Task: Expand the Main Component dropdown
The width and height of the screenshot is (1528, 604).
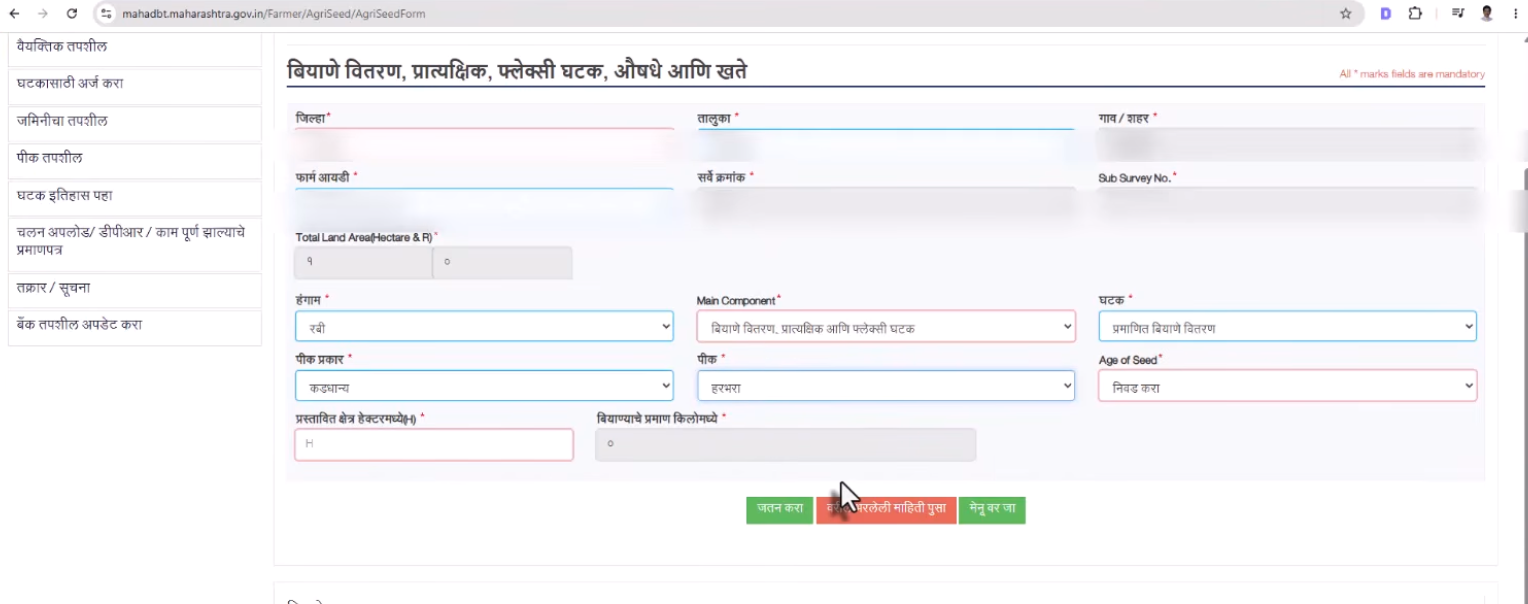Action: [x=886, y=326]
